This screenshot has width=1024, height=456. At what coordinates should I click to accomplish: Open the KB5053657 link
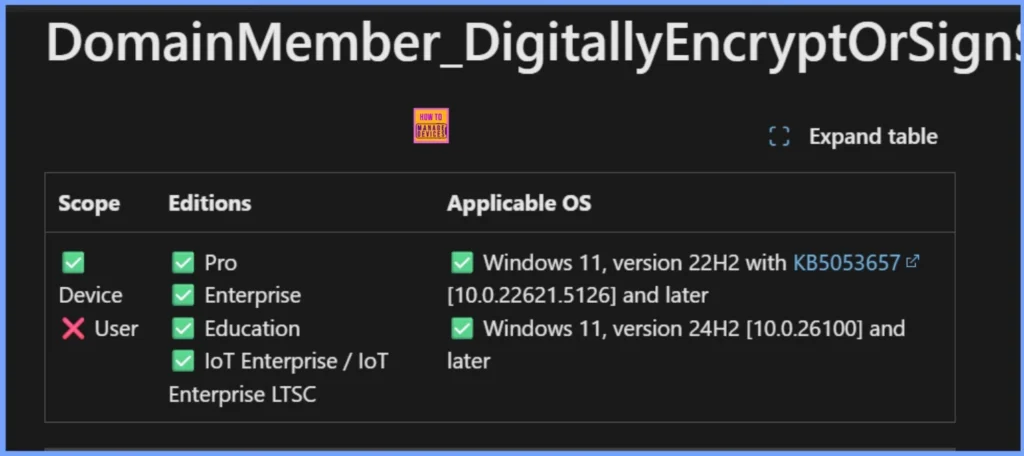point(846,263)
